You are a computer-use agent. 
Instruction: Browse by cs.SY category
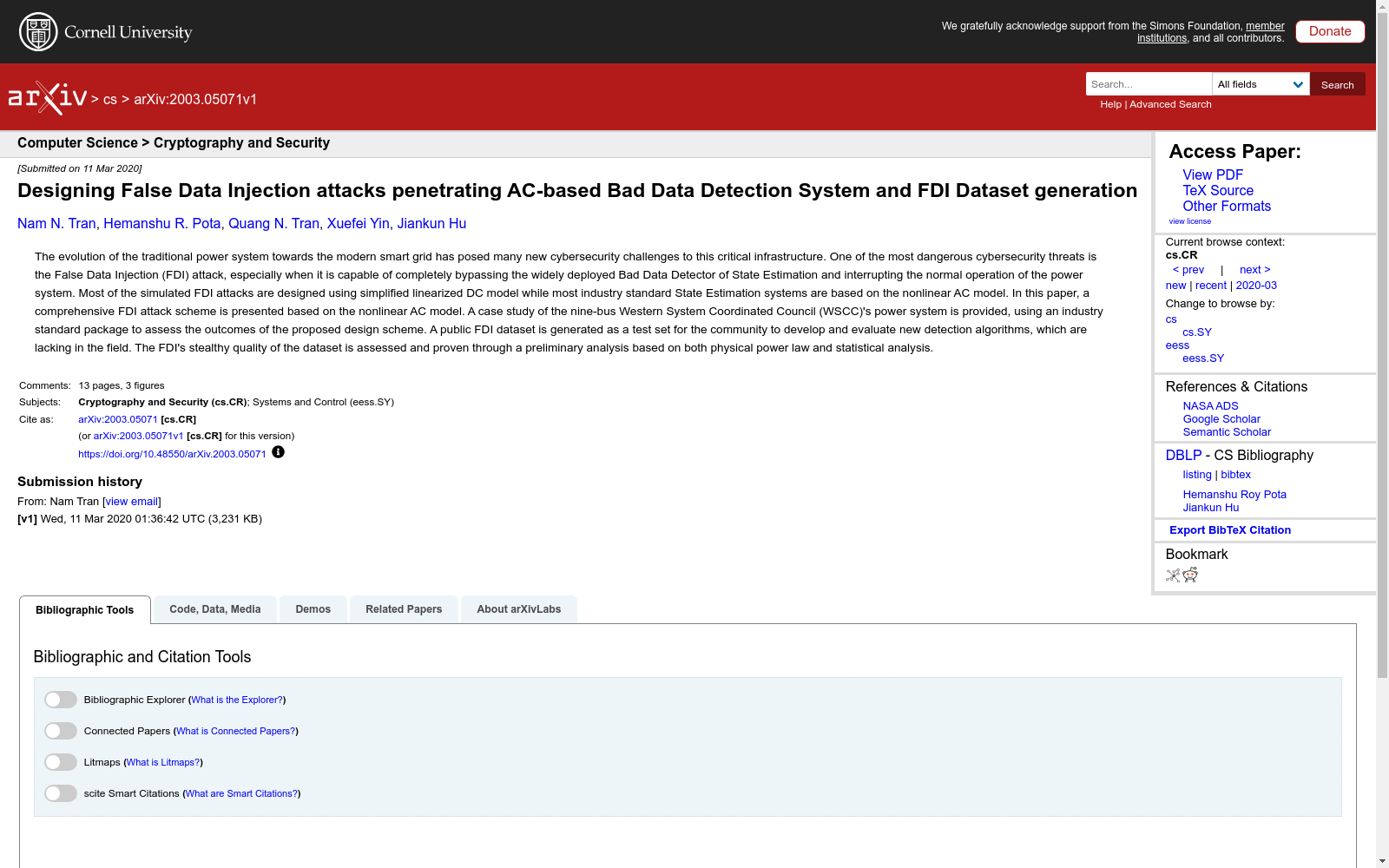[1197, 332]
